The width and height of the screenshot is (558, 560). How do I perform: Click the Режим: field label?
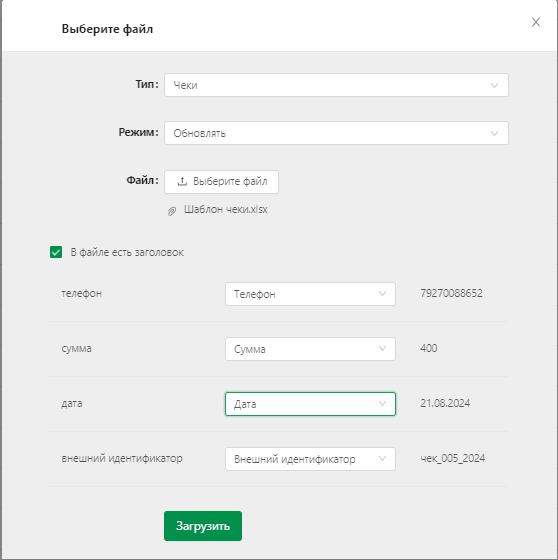click(139, 132)
